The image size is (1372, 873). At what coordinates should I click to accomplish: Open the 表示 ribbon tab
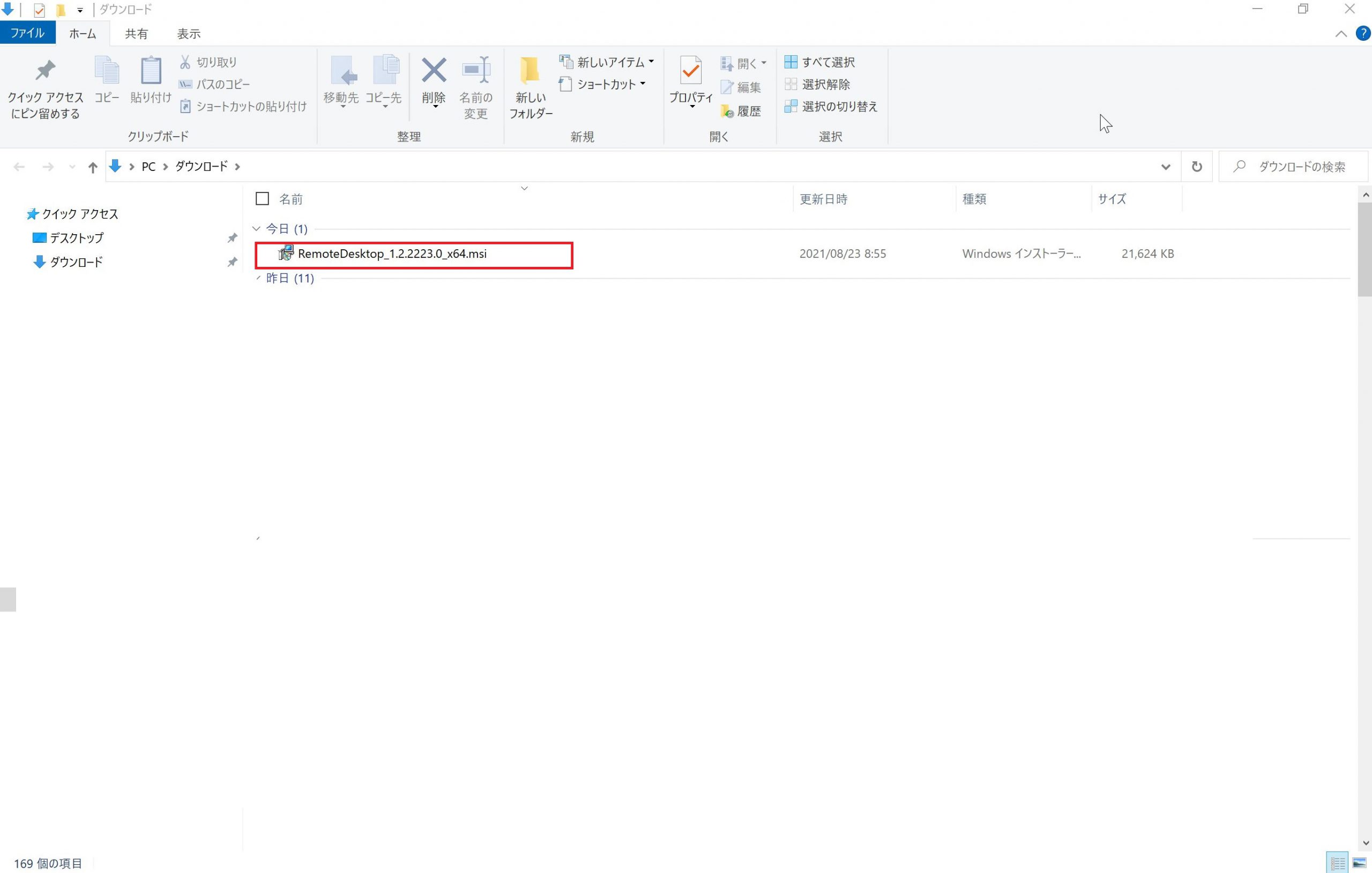click(189, 34)
